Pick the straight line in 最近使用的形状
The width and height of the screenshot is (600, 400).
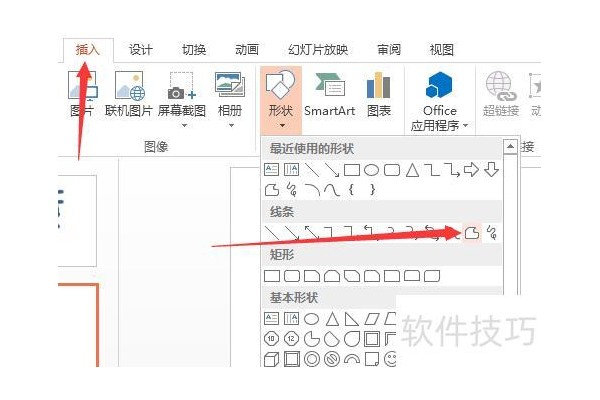click(x=312, y=170)
